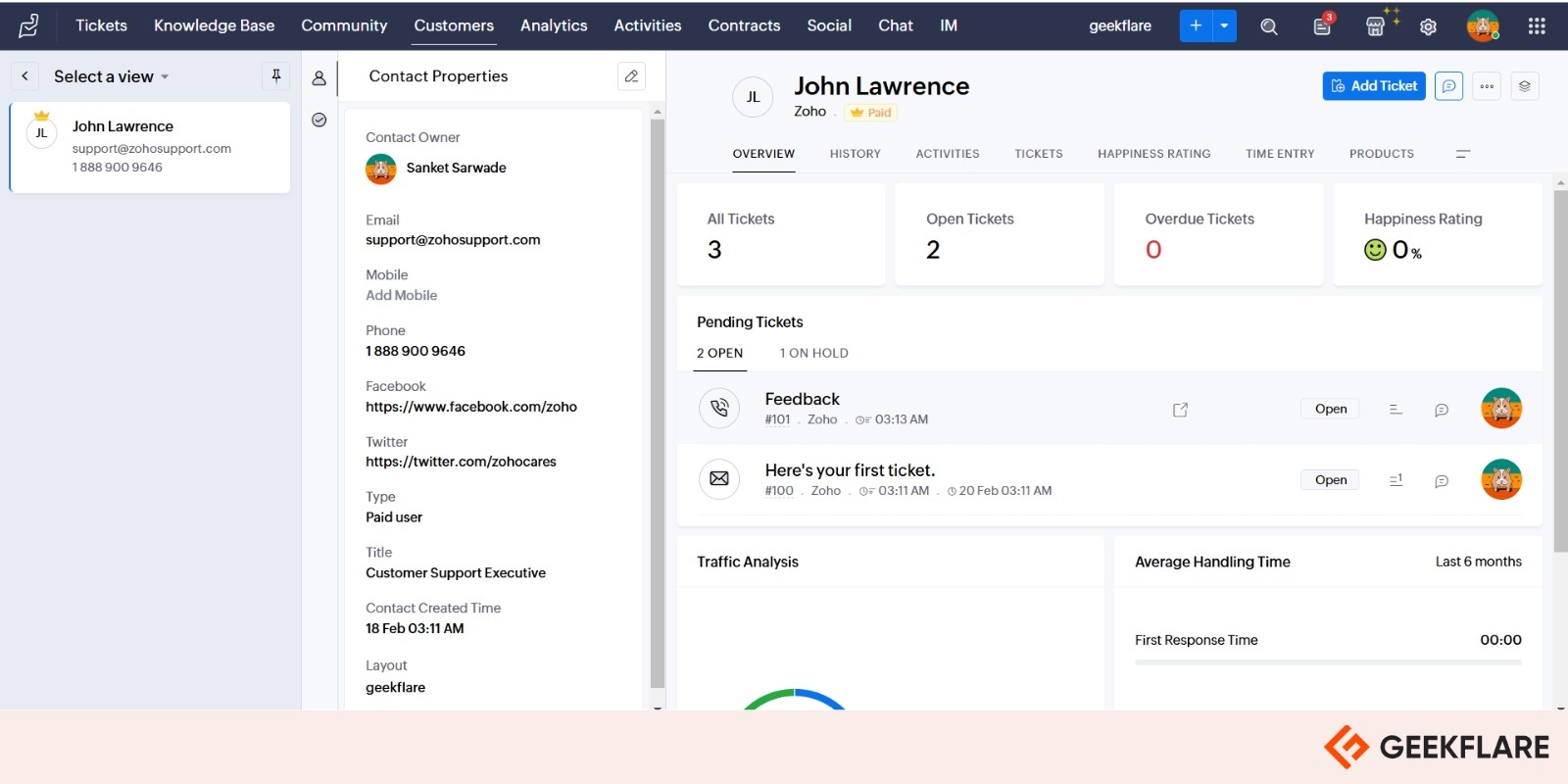Edit Contact Properties with pencil icon
The width and height of the screenshot is (1568, 784).
[x=631, y=76]
